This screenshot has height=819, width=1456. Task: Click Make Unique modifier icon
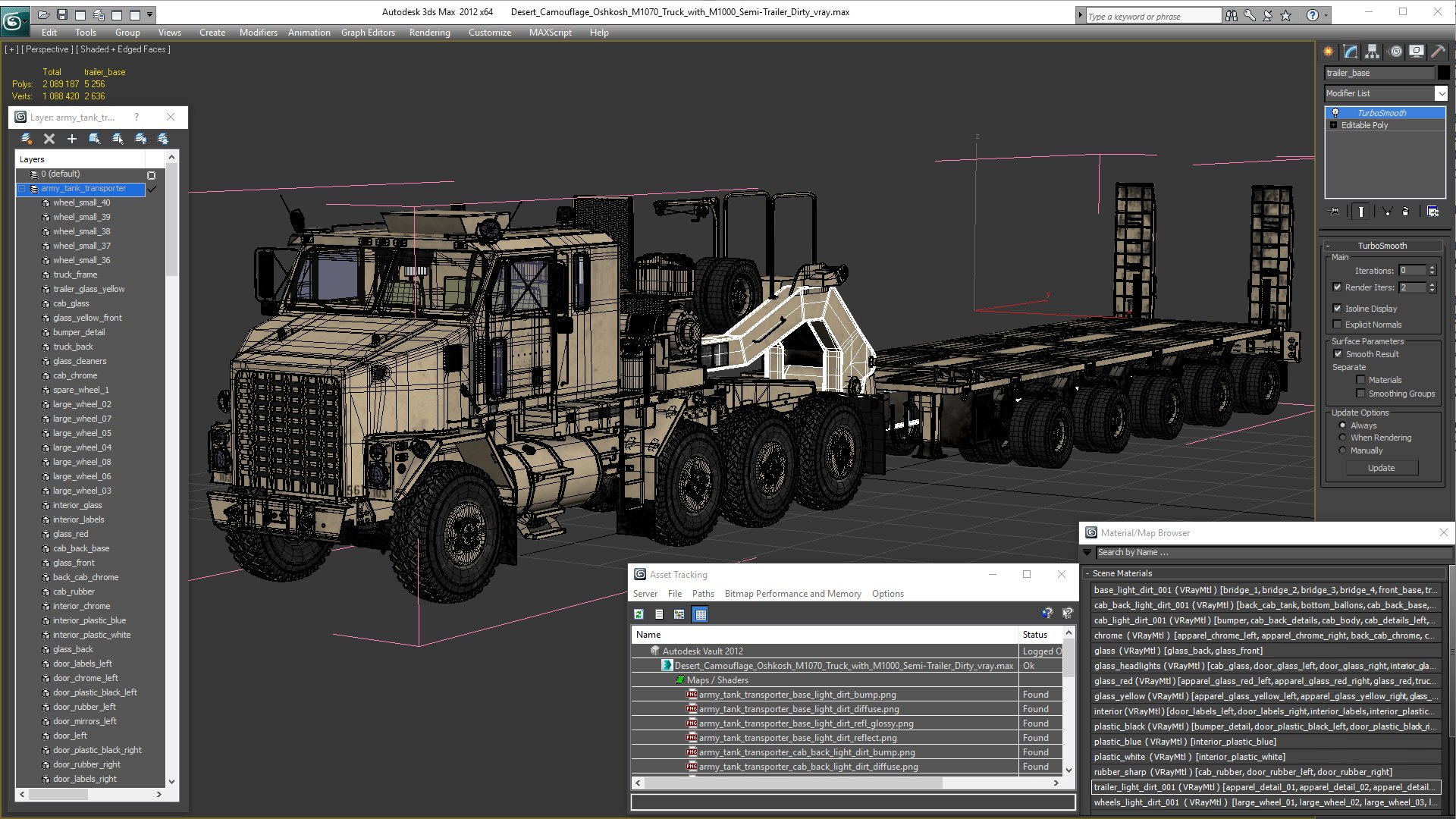(1387, 212)
